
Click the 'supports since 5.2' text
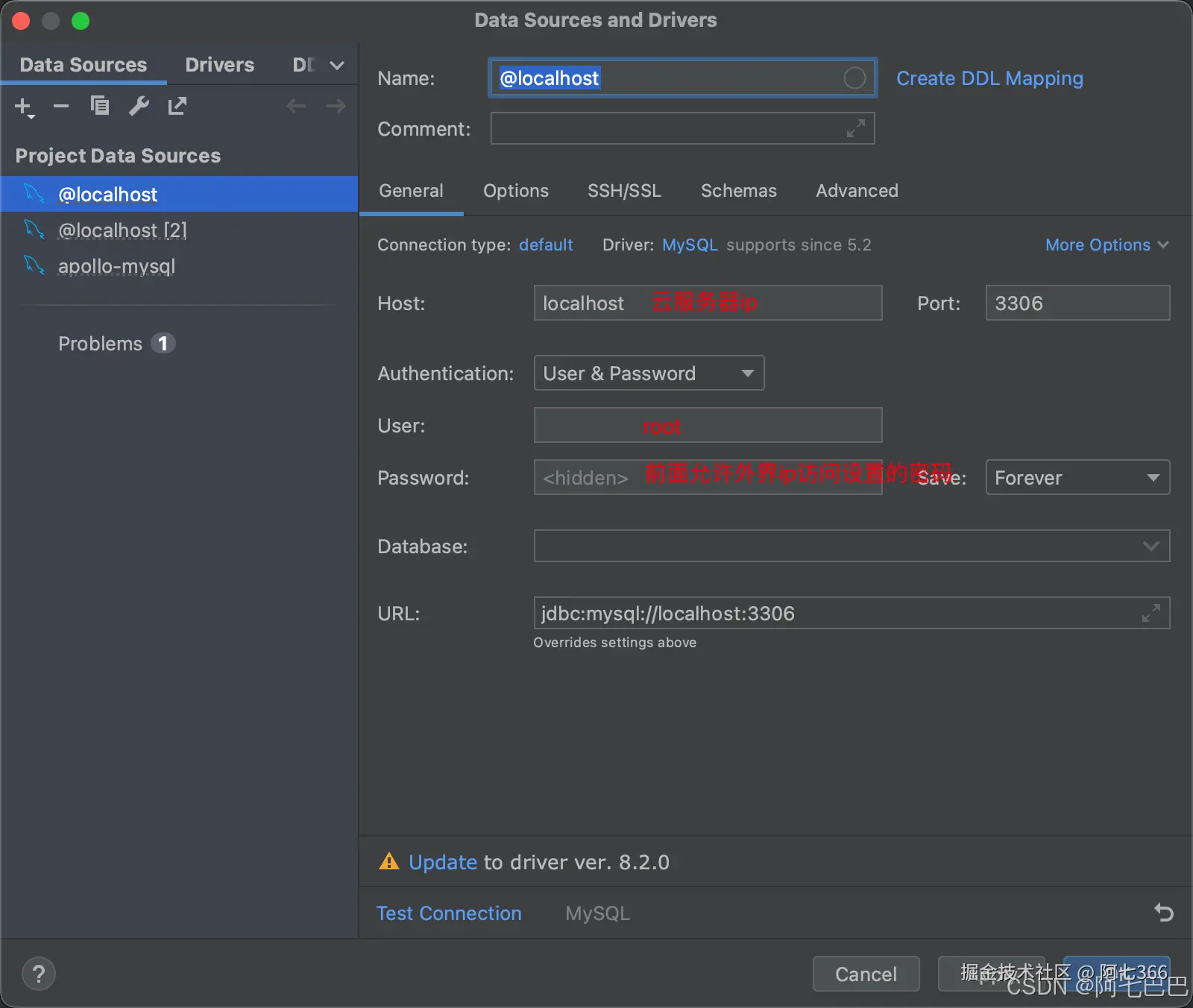(799, 245)
